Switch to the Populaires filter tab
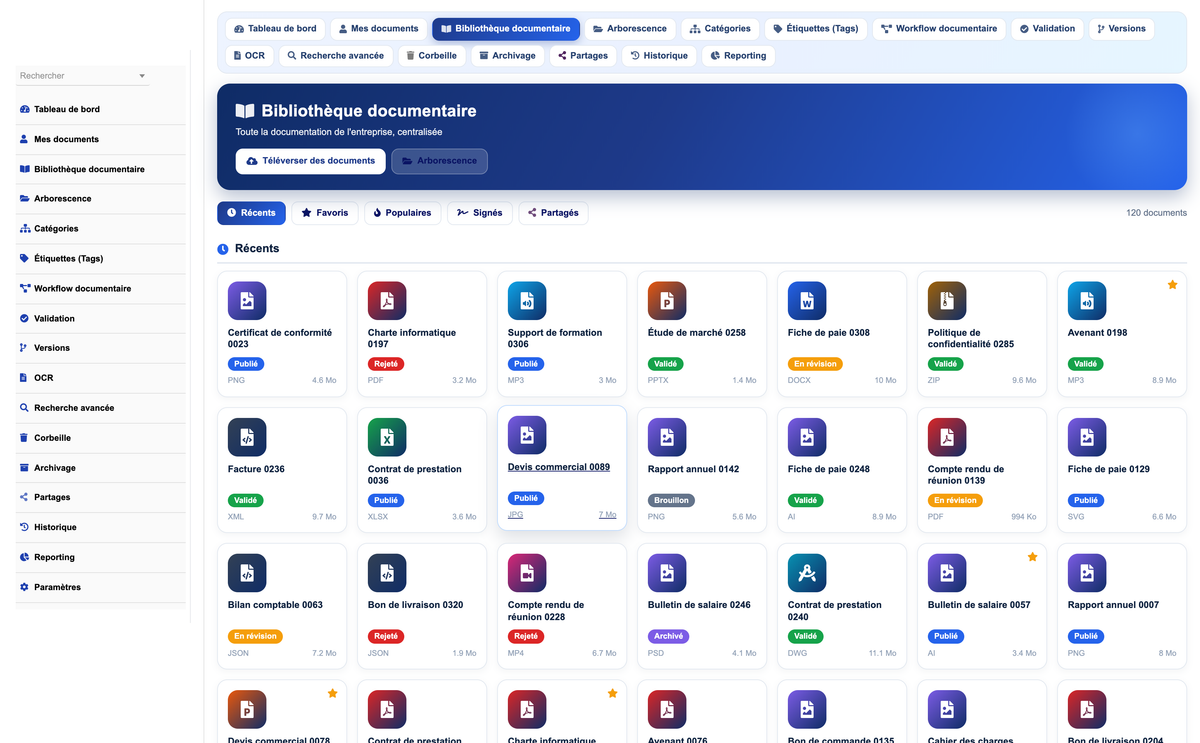The height and width of the screenshot is (743, 1200). pyautogui.click(x=402, y=213)
